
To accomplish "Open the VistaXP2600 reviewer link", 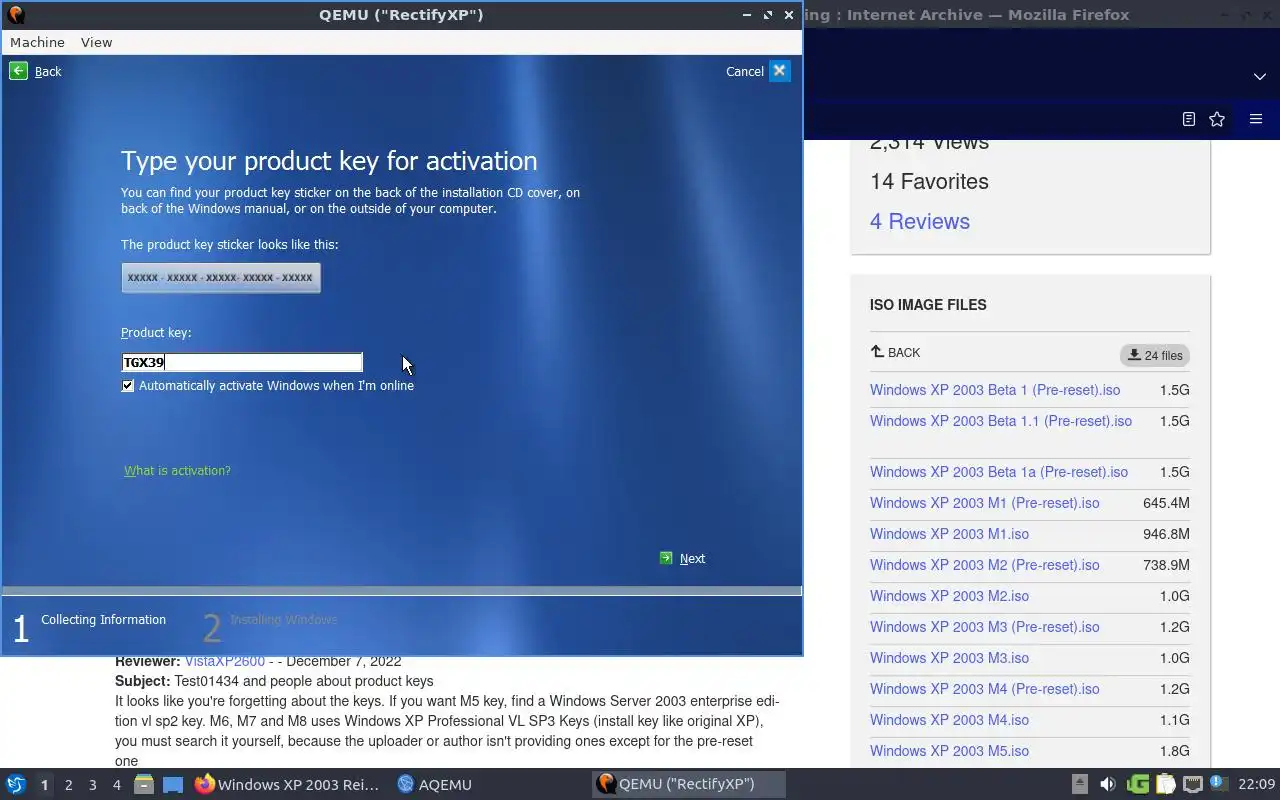I will click(225, 661).
